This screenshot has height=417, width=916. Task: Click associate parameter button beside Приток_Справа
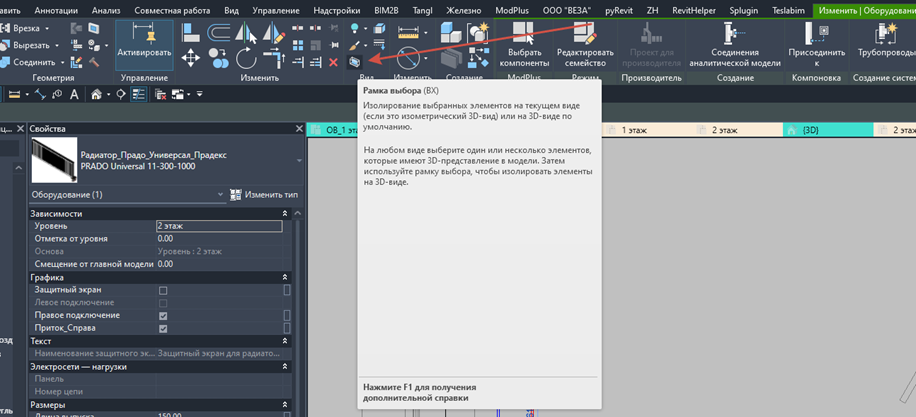(x=287, y=329)
